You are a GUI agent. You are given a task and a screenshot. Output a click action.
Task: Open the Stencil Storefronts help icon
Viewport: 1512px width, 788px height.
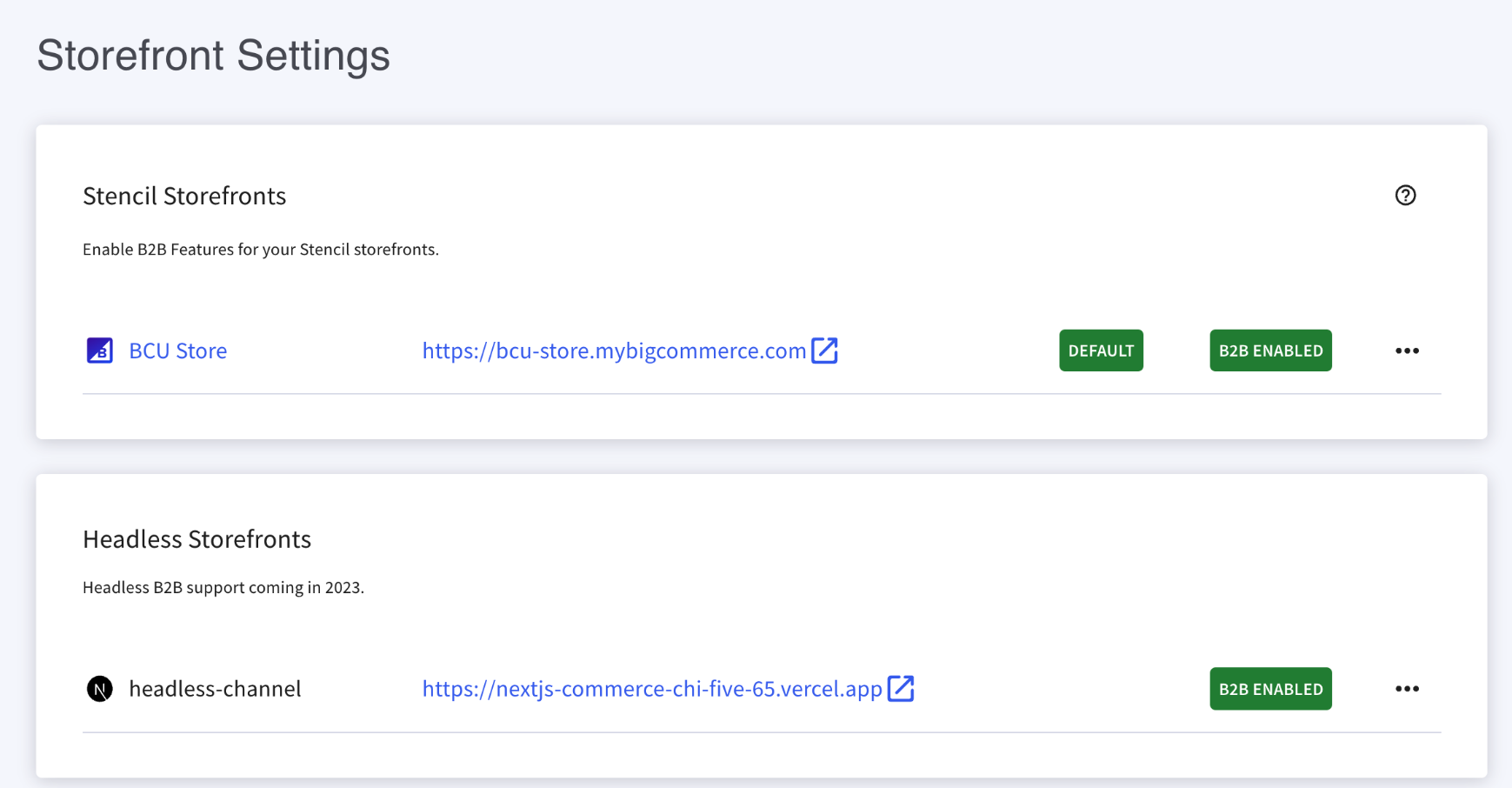1405,196
